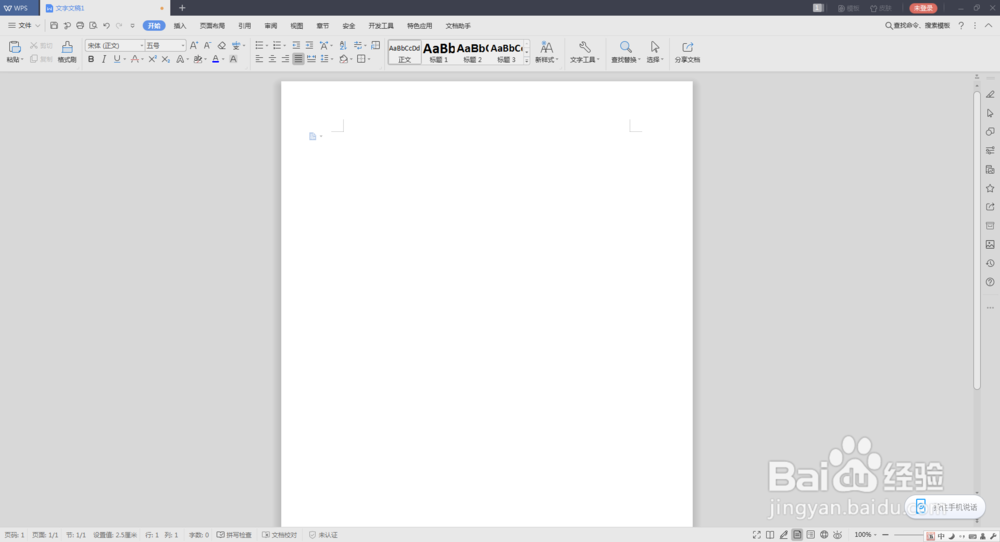The image size is (1000, 542).
Task: Open the 审阅 ribbon tab
Action: (271, 26)
